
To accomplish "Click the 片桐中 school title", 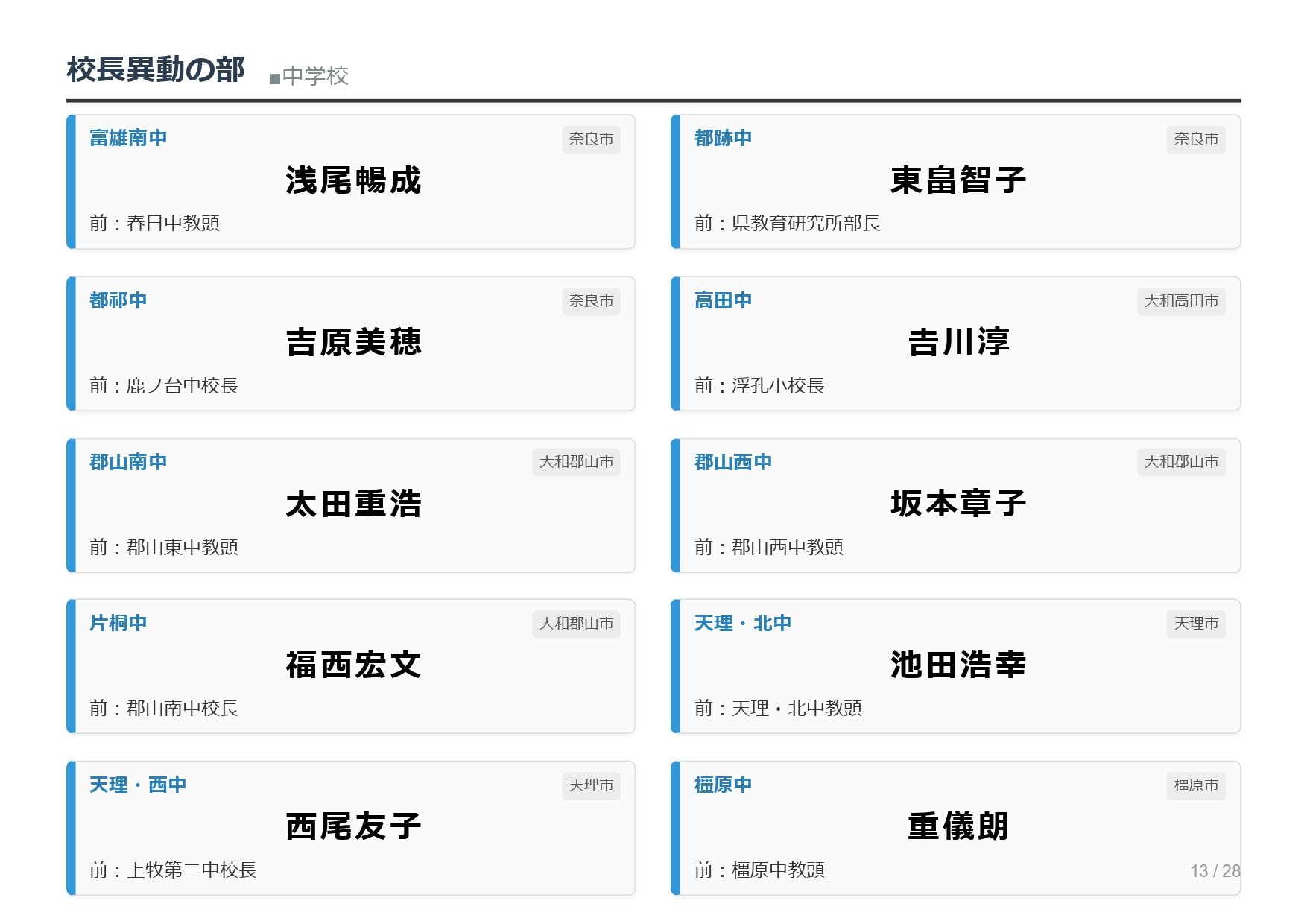I will click(x=118, y=623).
